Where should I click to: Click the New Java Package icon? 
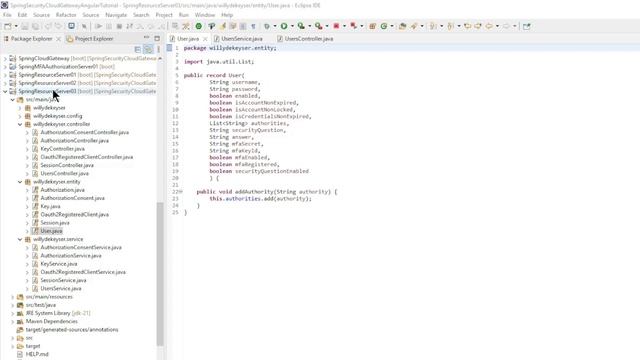pyautogui.click(x=372, y=26)
